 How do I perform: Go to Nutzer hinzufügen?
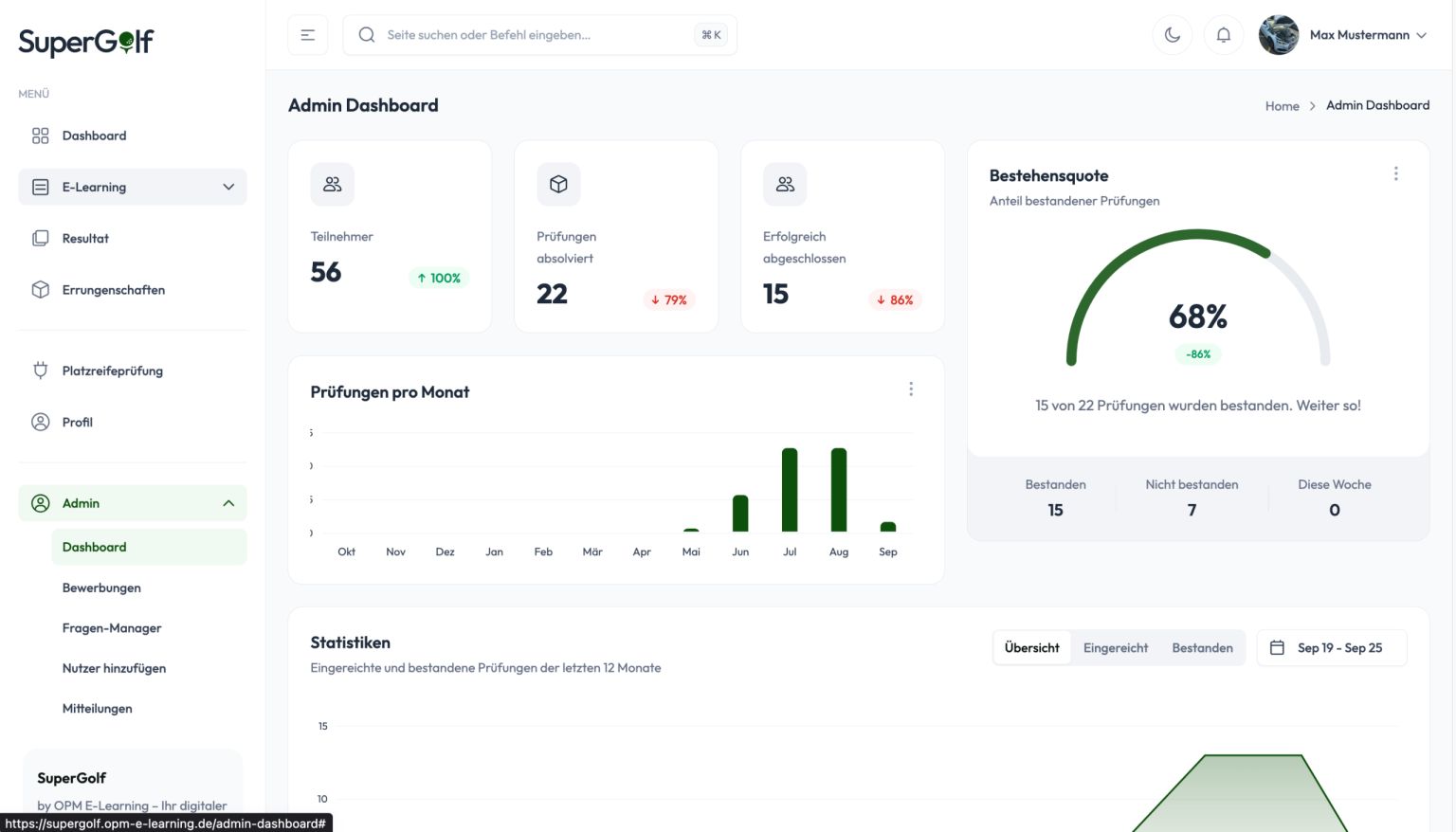pyautogui.click(x=149, y=668)
